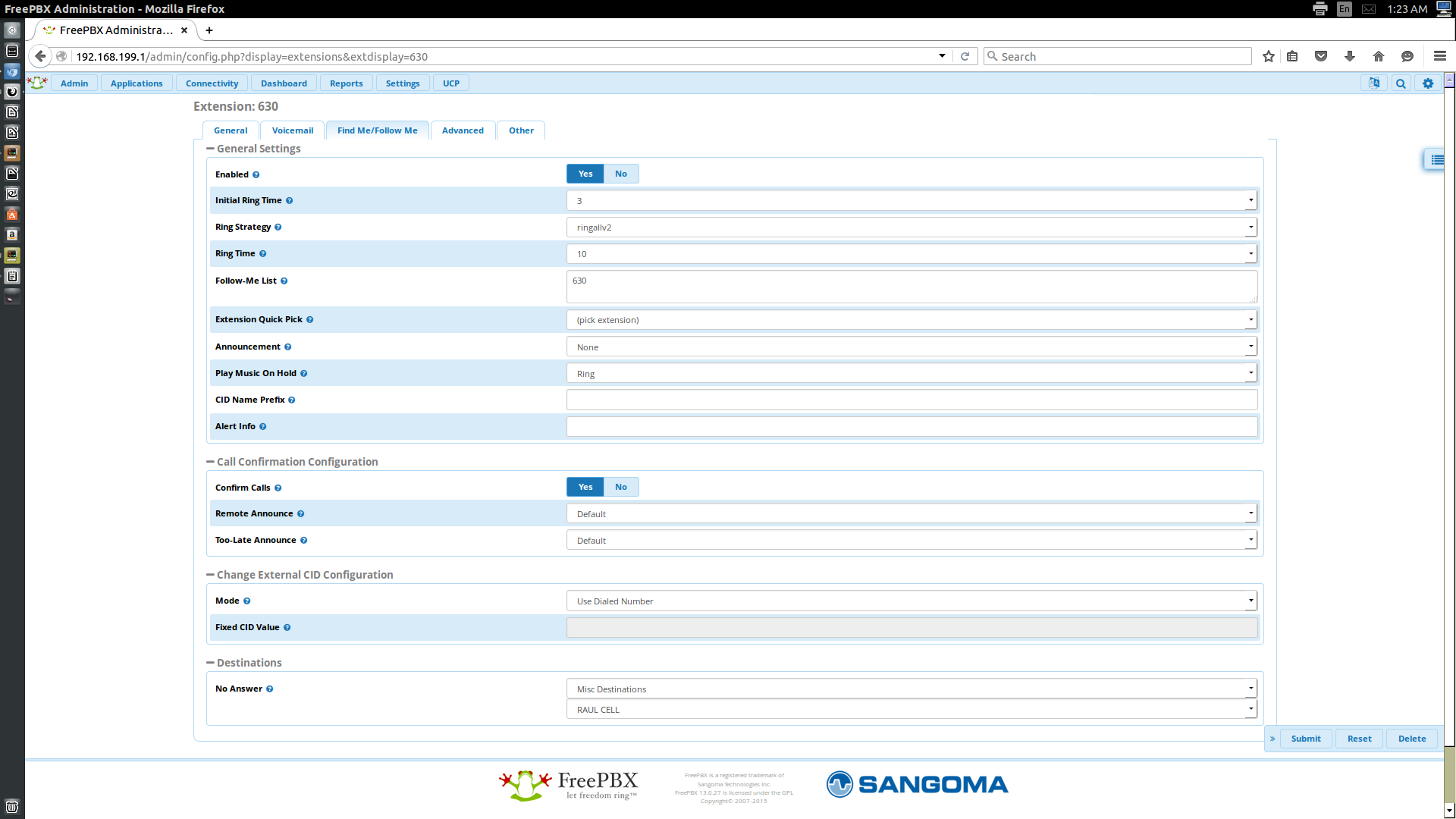
Task: Click the FreePBX frog logo icon
Action: [x=37, y=83]
